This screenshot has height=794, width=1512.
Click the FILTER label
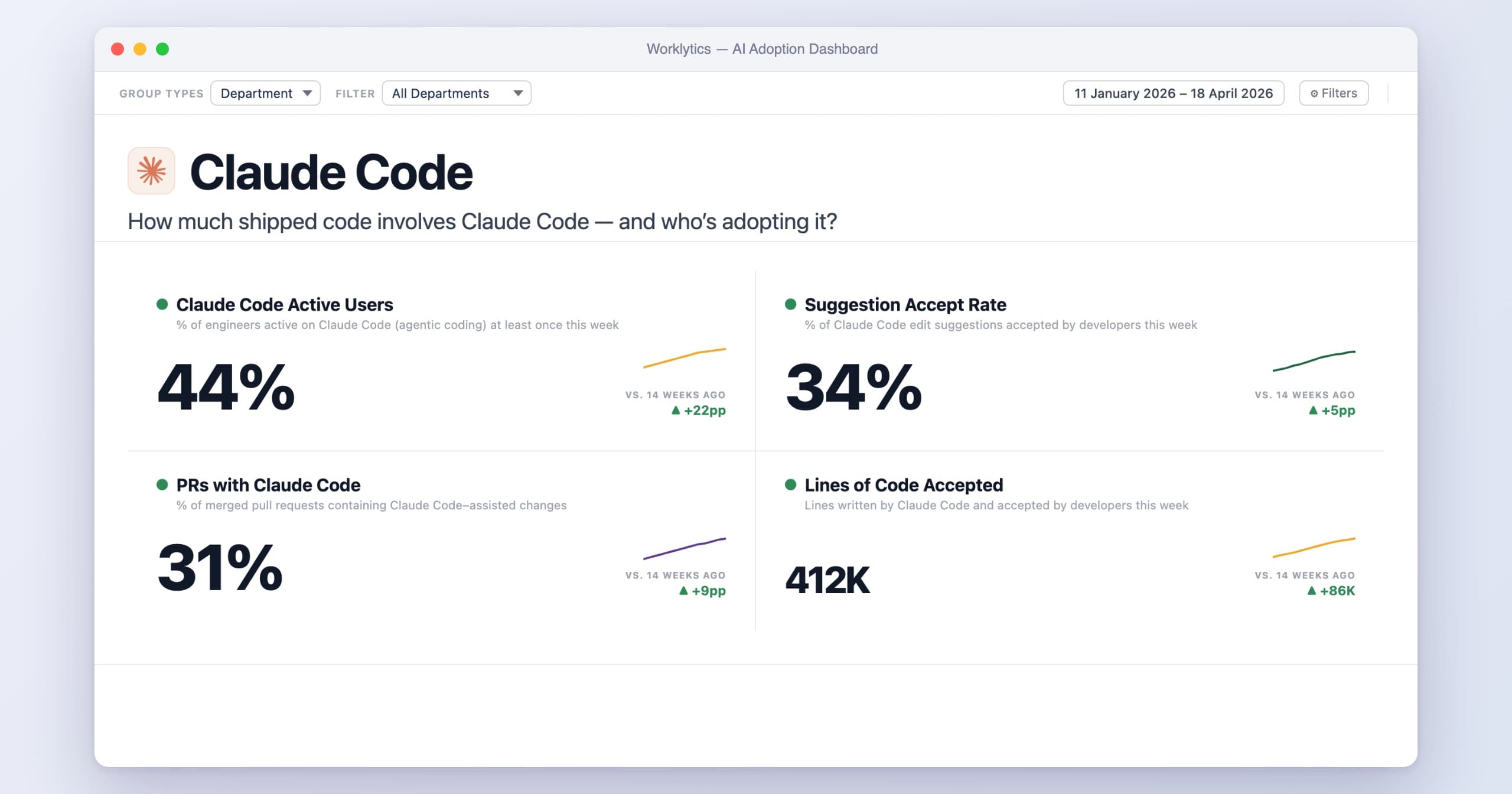point(355,93)
